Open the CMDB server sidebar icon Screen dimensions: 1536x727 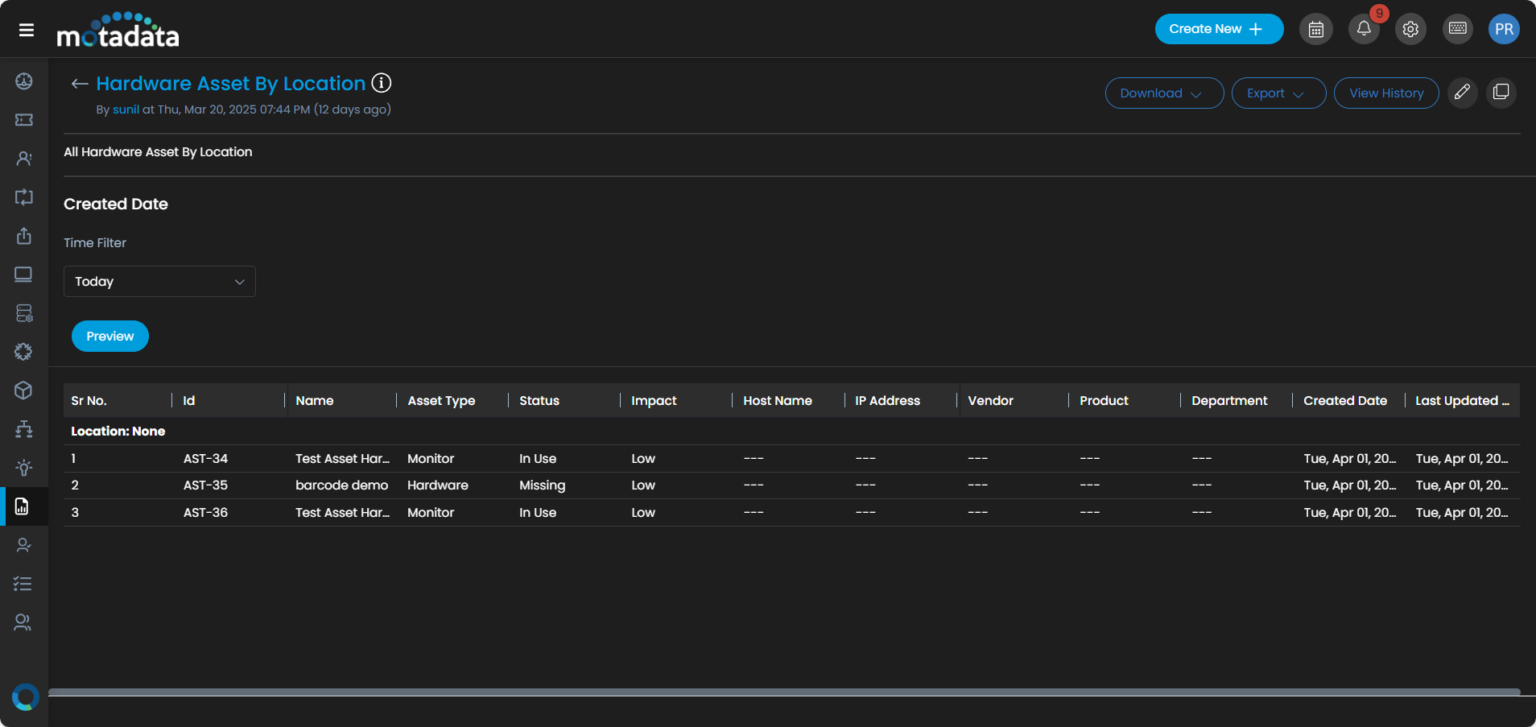click(x=24, y=313)
